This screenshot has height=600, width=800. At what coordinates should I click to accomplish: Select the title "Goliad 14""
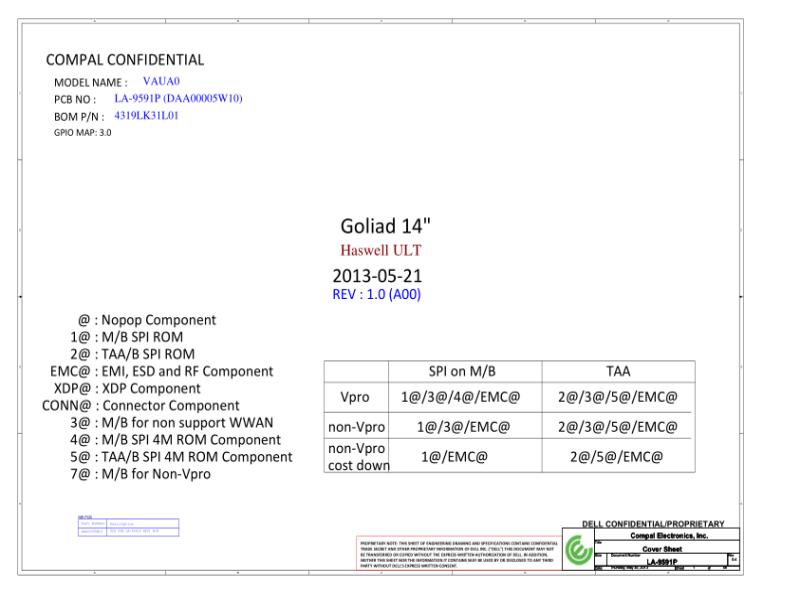386,226
